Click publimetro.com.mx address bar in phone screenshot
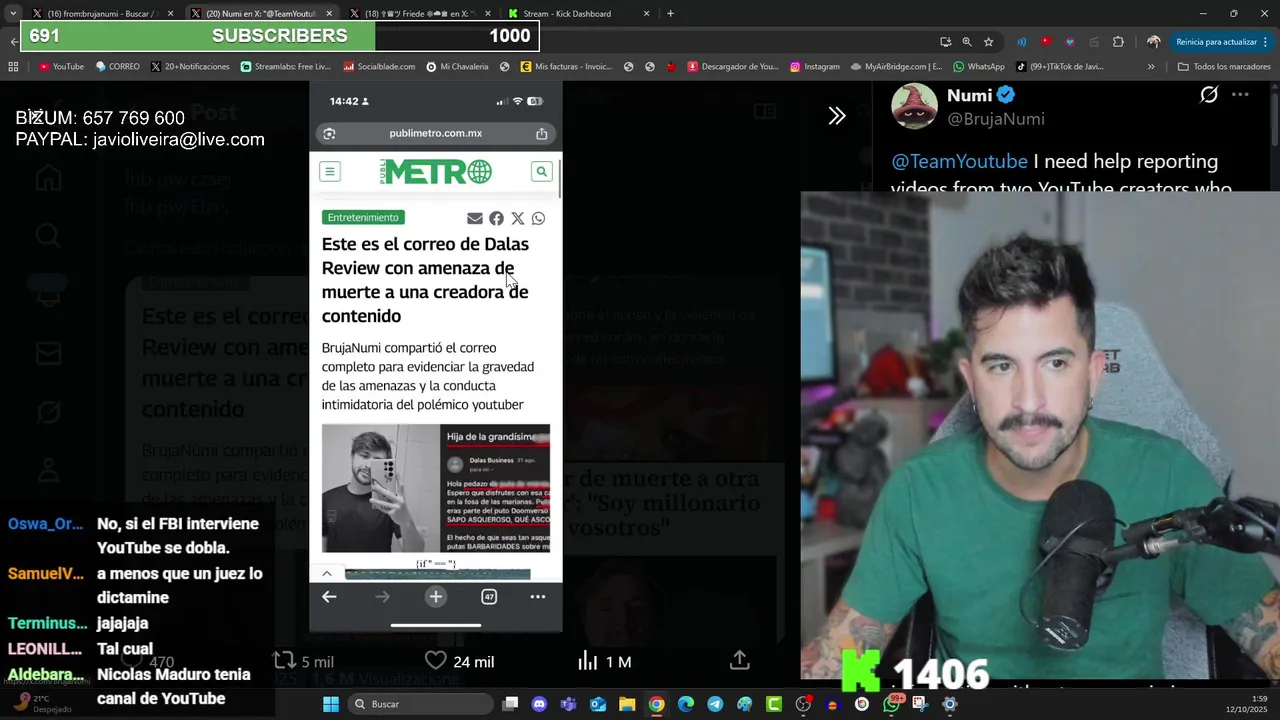 pyautogui.click(x=435, y=133)
